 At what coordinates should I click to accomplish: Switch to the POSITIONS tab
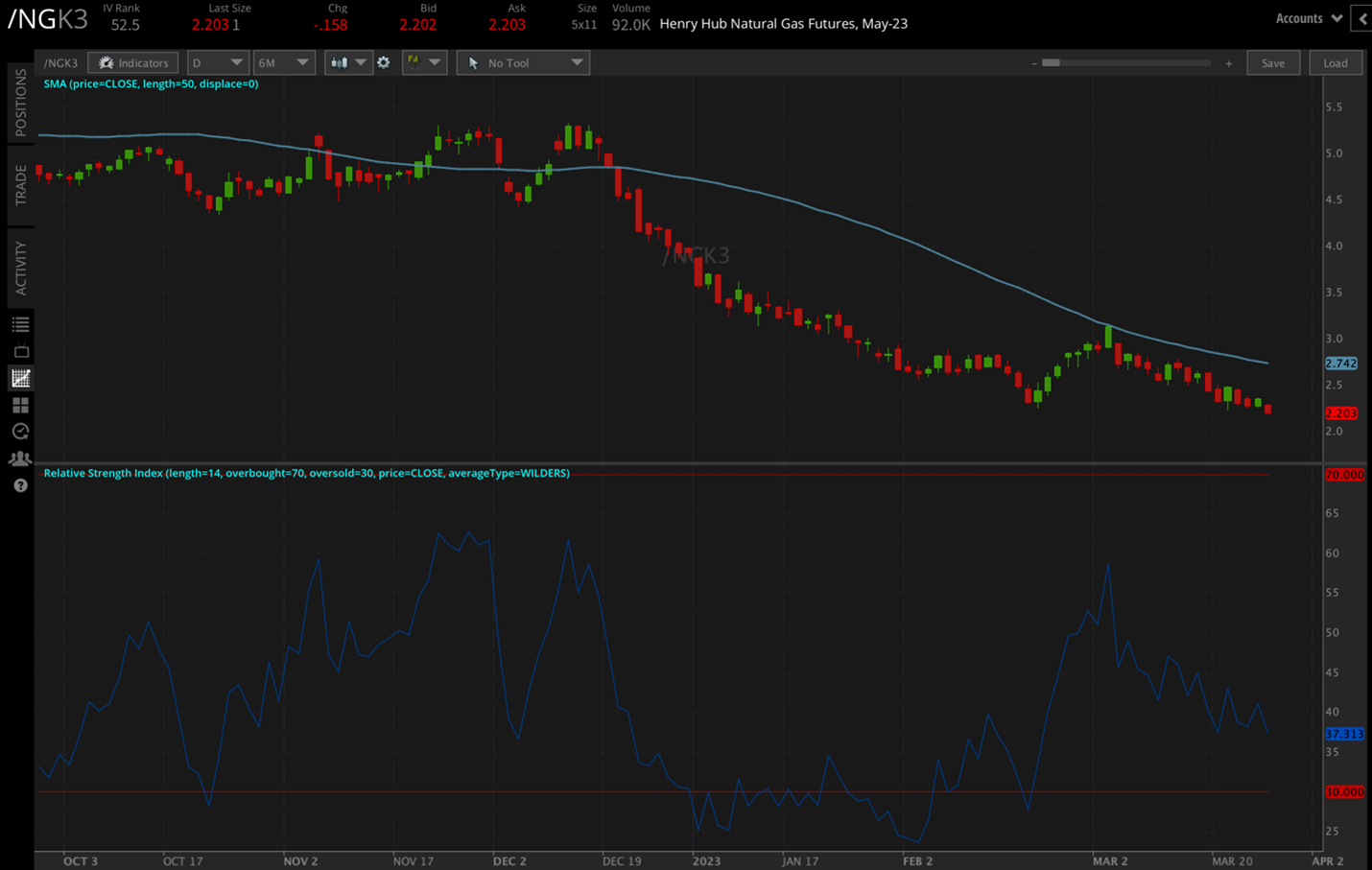19,104
